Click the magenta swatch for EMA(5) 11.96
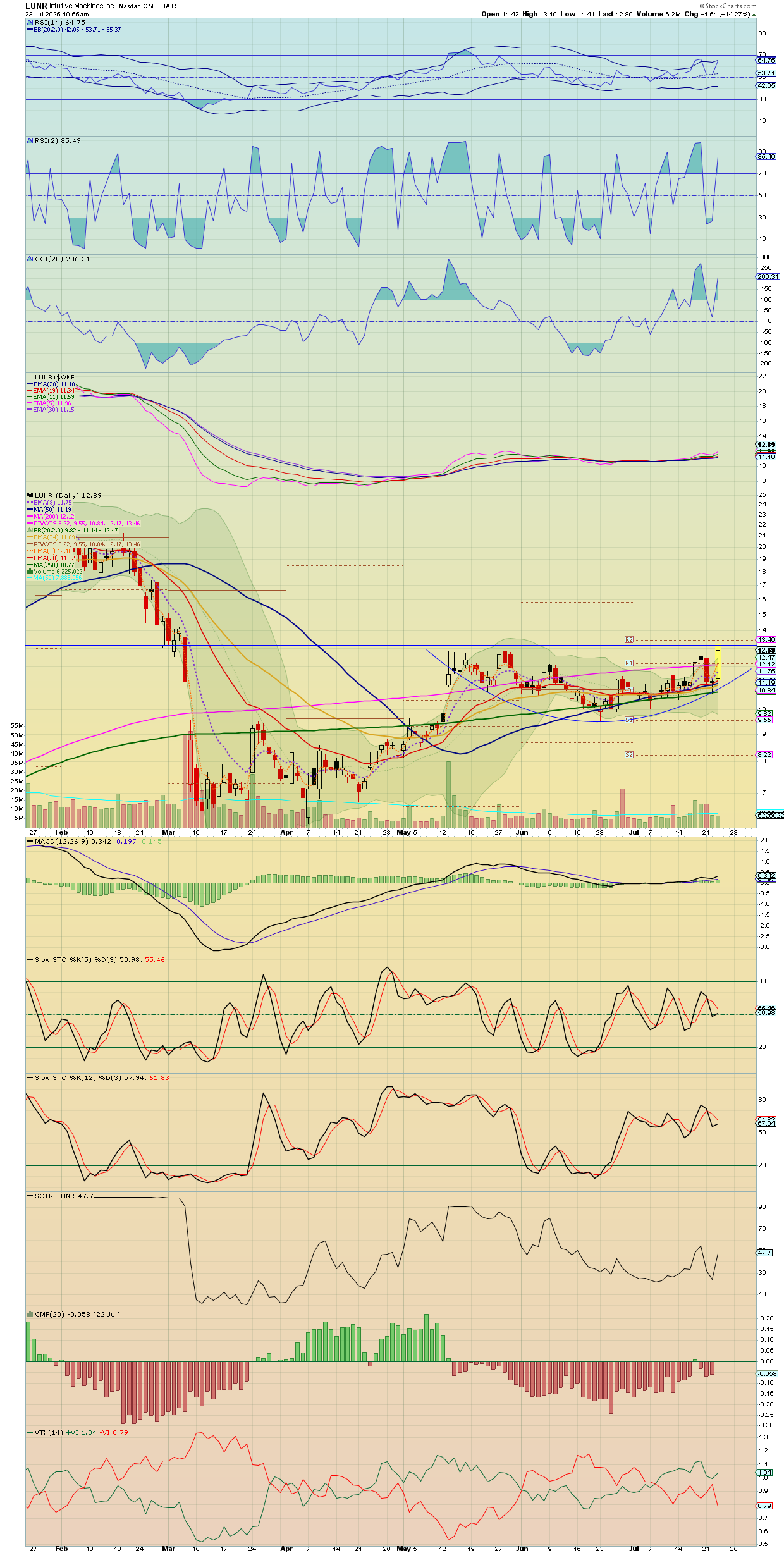This screenshot has height=1553, width=784. pyautogui.click(x=30, y=403)
